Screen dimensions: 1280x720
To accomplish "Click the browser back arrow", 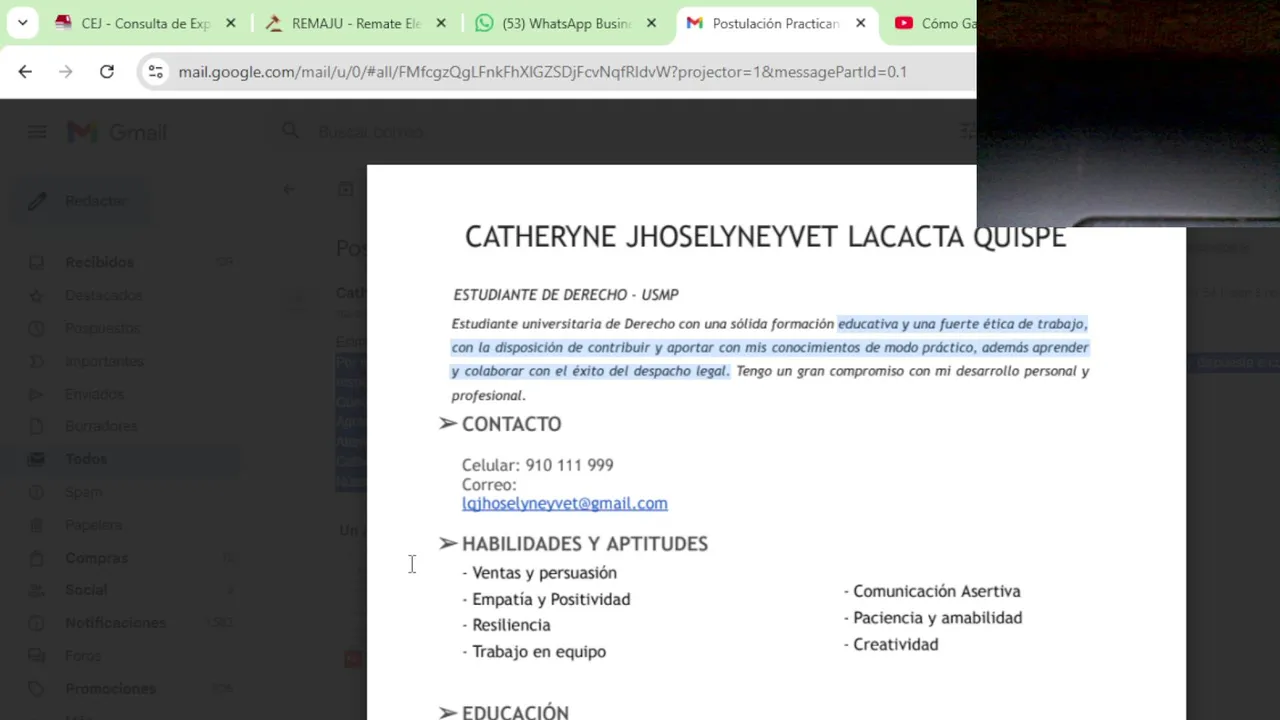I will [25, 71].
